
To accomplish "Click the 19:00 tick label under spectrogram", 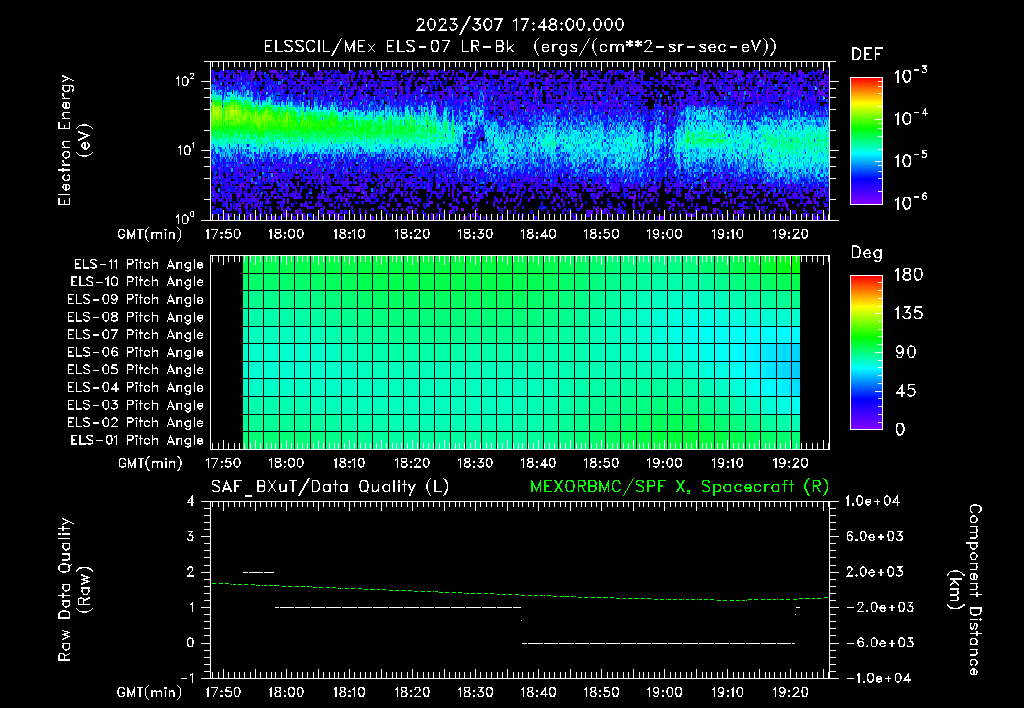I will [664, 234].
